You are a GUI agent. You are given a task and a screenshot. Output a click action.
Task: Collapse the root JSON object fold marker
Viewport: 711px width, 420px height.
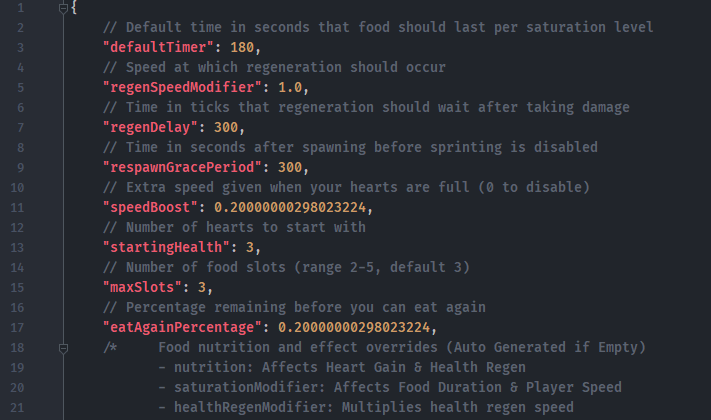(x=64, y=8)
